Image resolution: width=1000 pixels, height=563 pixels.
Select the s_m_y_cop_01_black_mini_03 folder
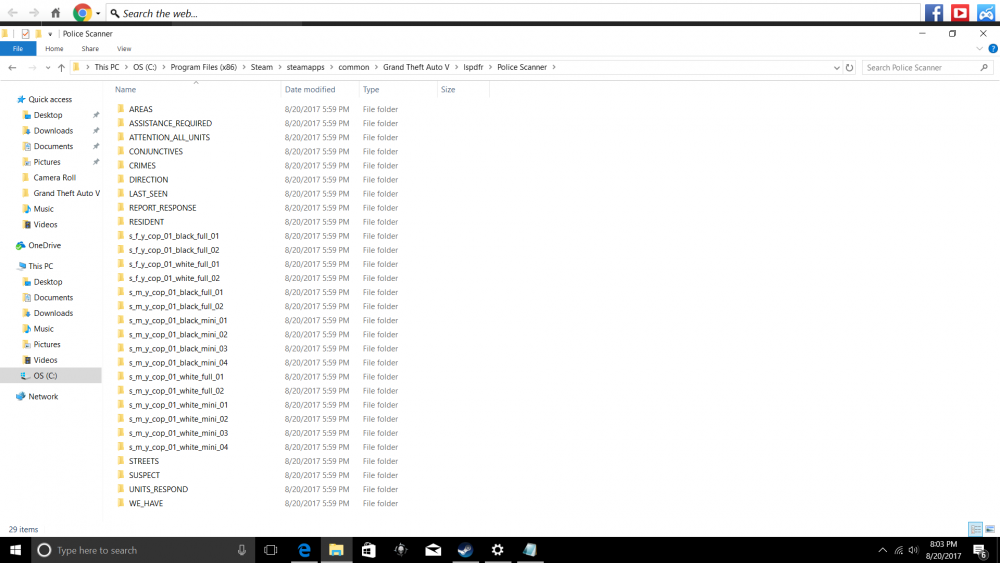178,348
